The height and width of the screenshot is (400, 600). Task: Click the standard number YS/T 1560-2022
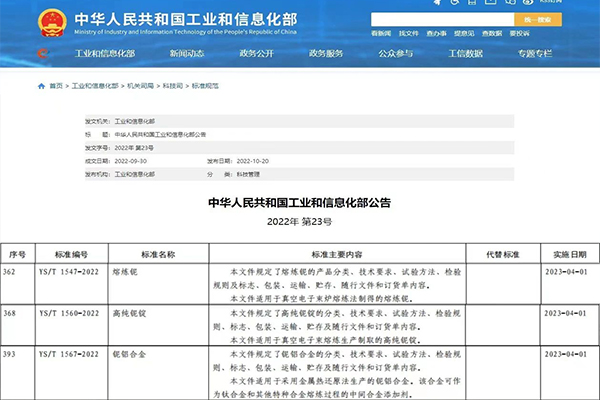(69, 313)
